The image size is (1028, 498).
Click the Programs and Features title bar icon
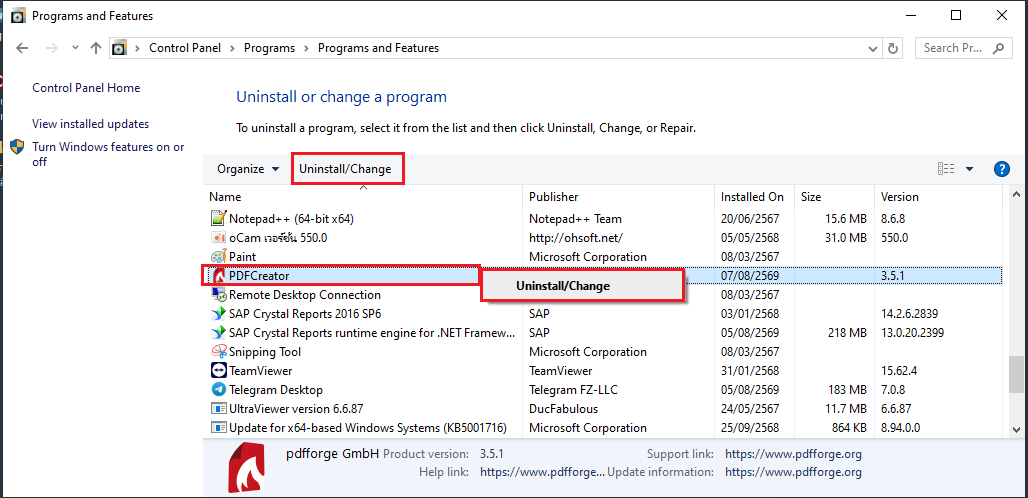coord(19,16)
